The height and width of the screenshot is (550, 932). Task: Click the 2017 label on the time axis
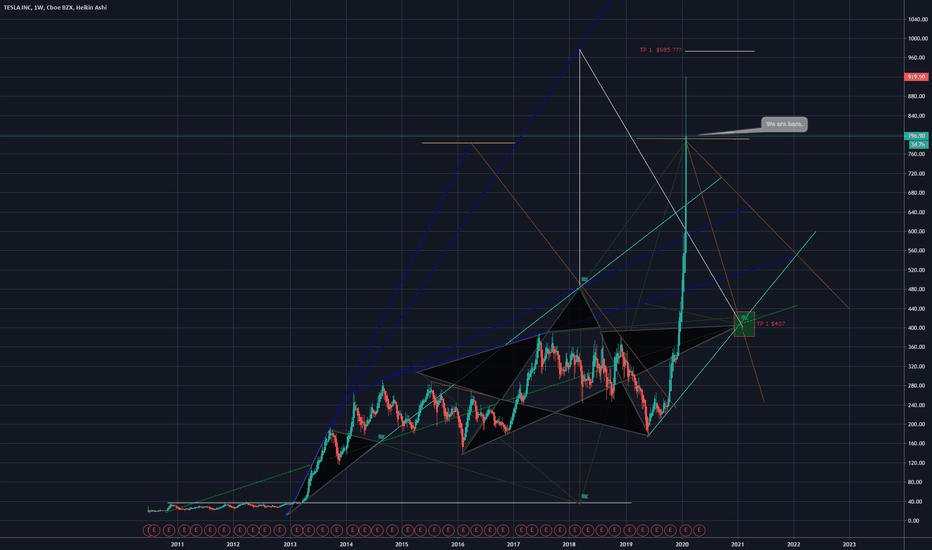click(x=514, y=544)
